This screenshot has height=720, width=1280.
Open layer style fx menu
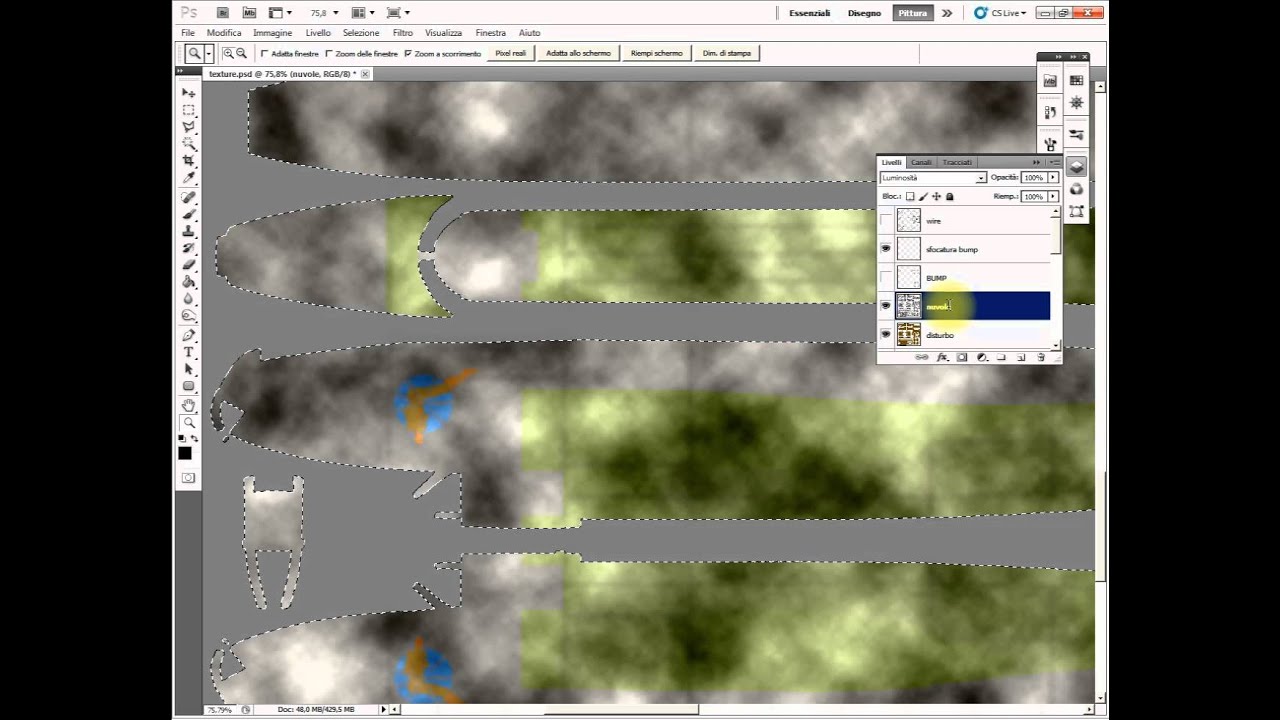[x=942, y=357]
